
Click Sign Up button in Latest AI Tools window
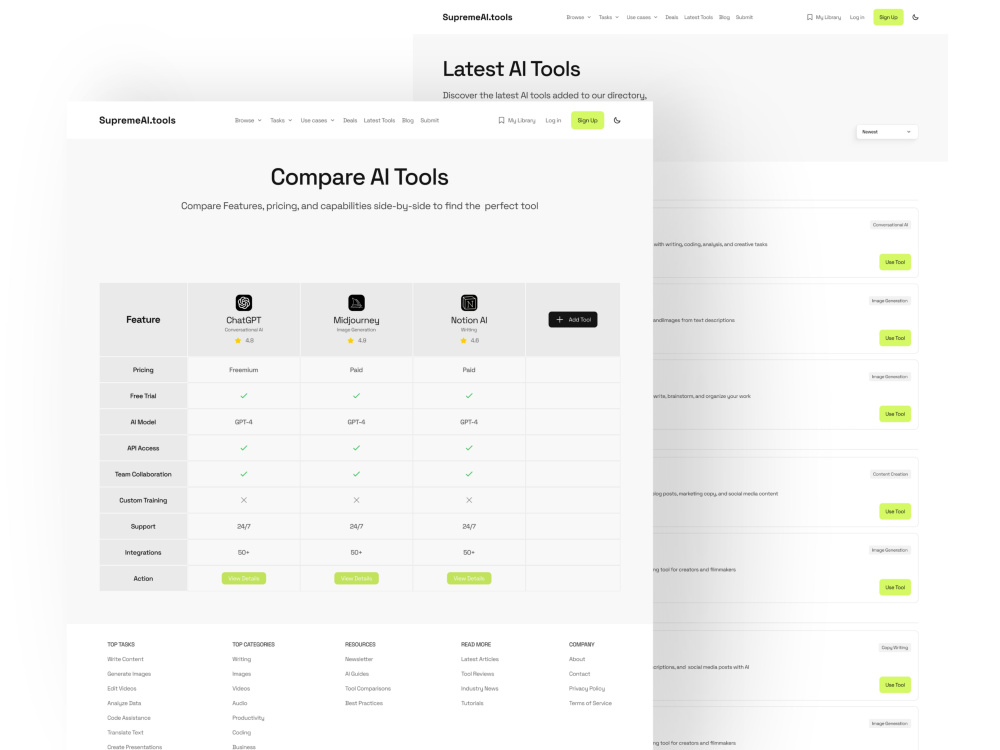888,17
